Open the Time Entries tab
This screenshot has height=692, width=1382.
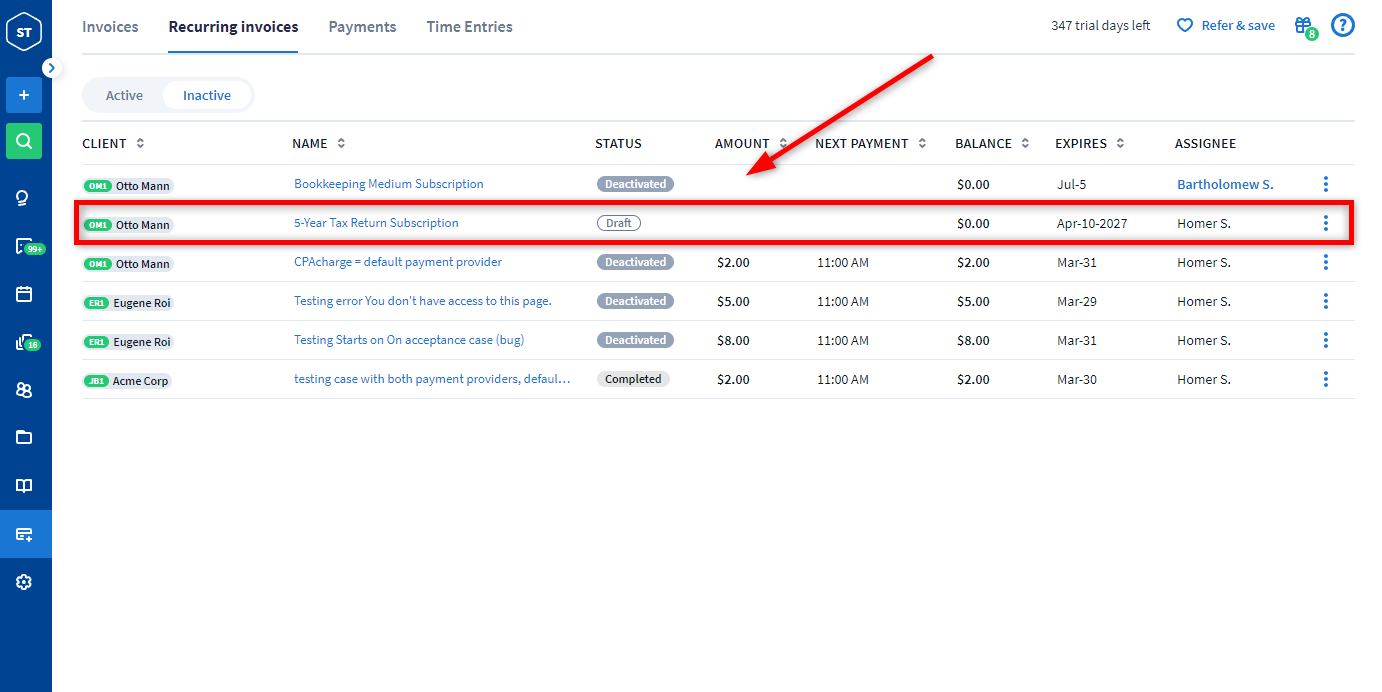point(469,27)
